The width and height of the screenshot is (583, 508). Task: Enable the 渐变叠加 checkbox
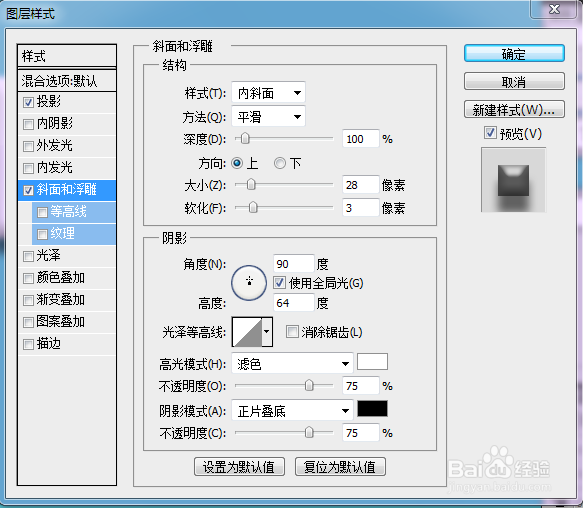click(x=28, y=300)
